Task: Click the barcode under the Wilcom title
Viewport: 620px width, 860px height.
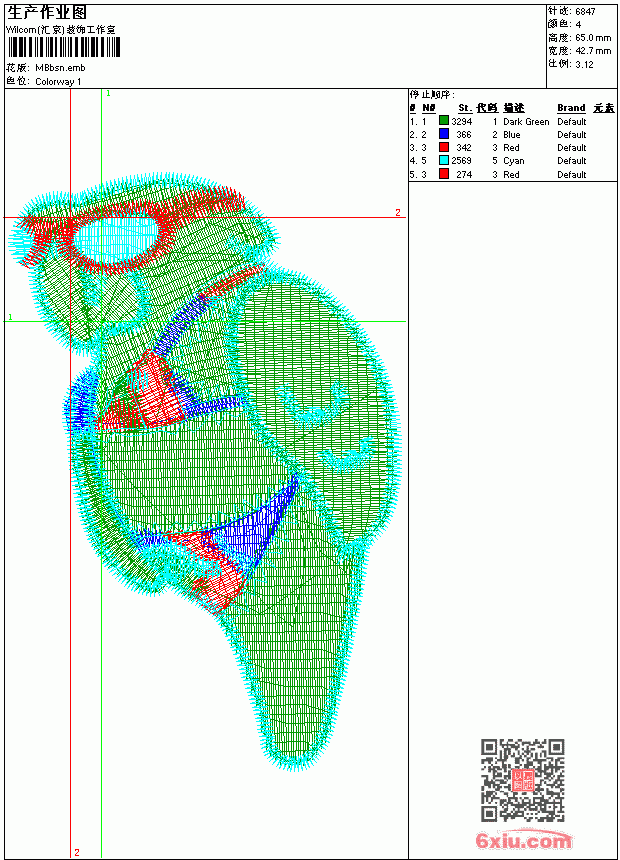Action: click(63, 47)
